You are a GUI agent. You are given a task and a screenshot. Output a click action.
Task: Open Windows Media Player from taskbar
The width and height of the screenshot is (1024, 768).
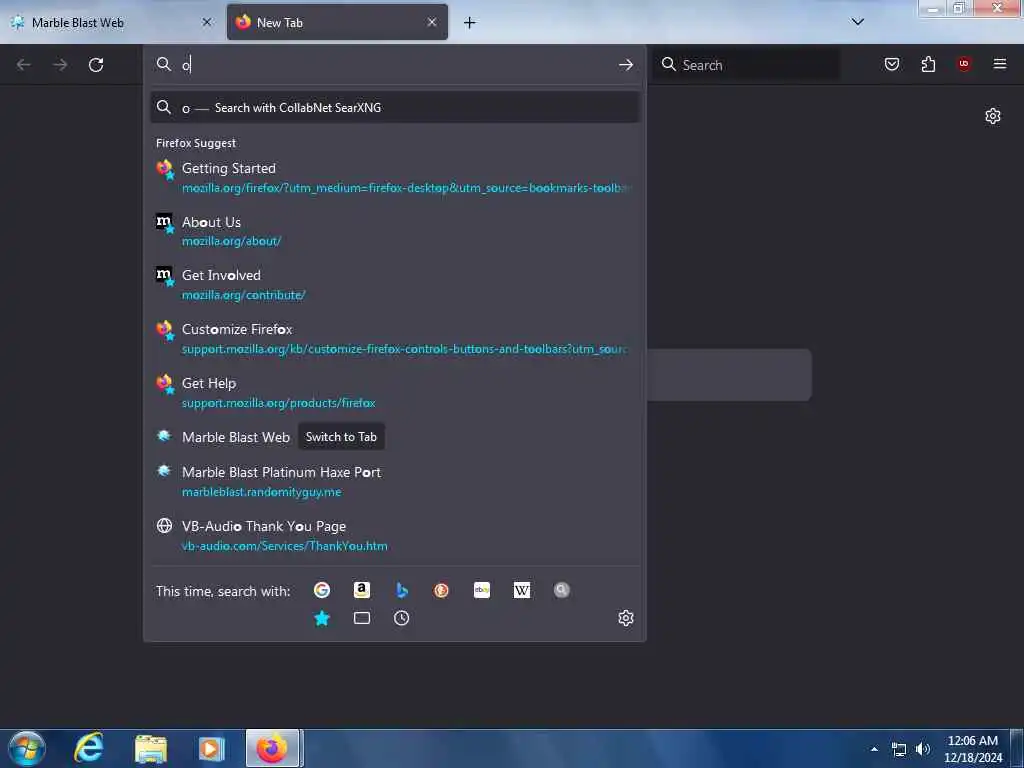211,749
